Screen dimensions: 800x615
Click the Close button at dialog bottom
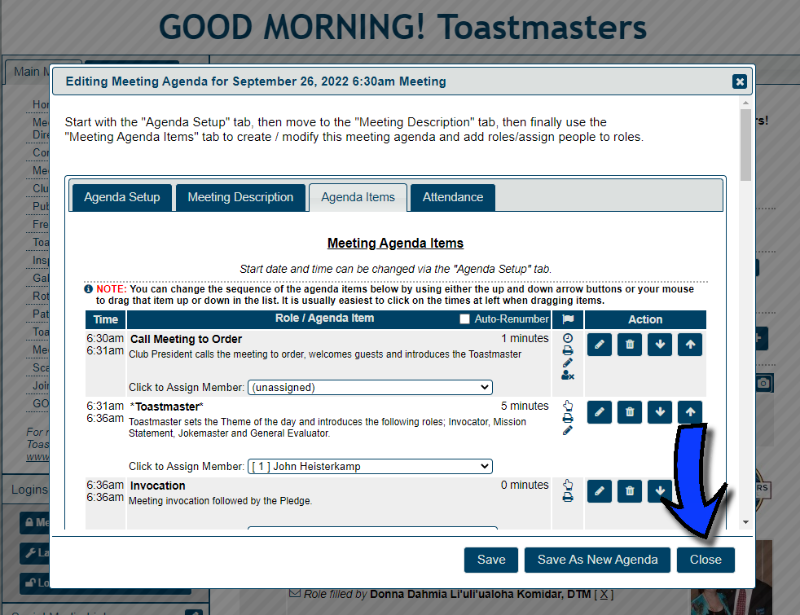tap(705, 560)
